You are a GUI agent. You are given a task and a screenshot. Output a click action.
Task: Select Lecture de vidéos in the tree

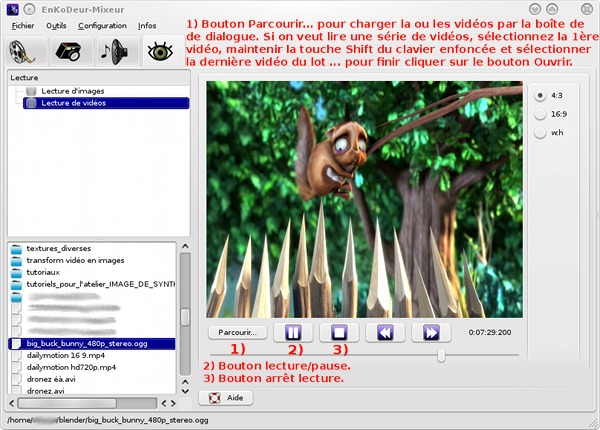[106, 103]
